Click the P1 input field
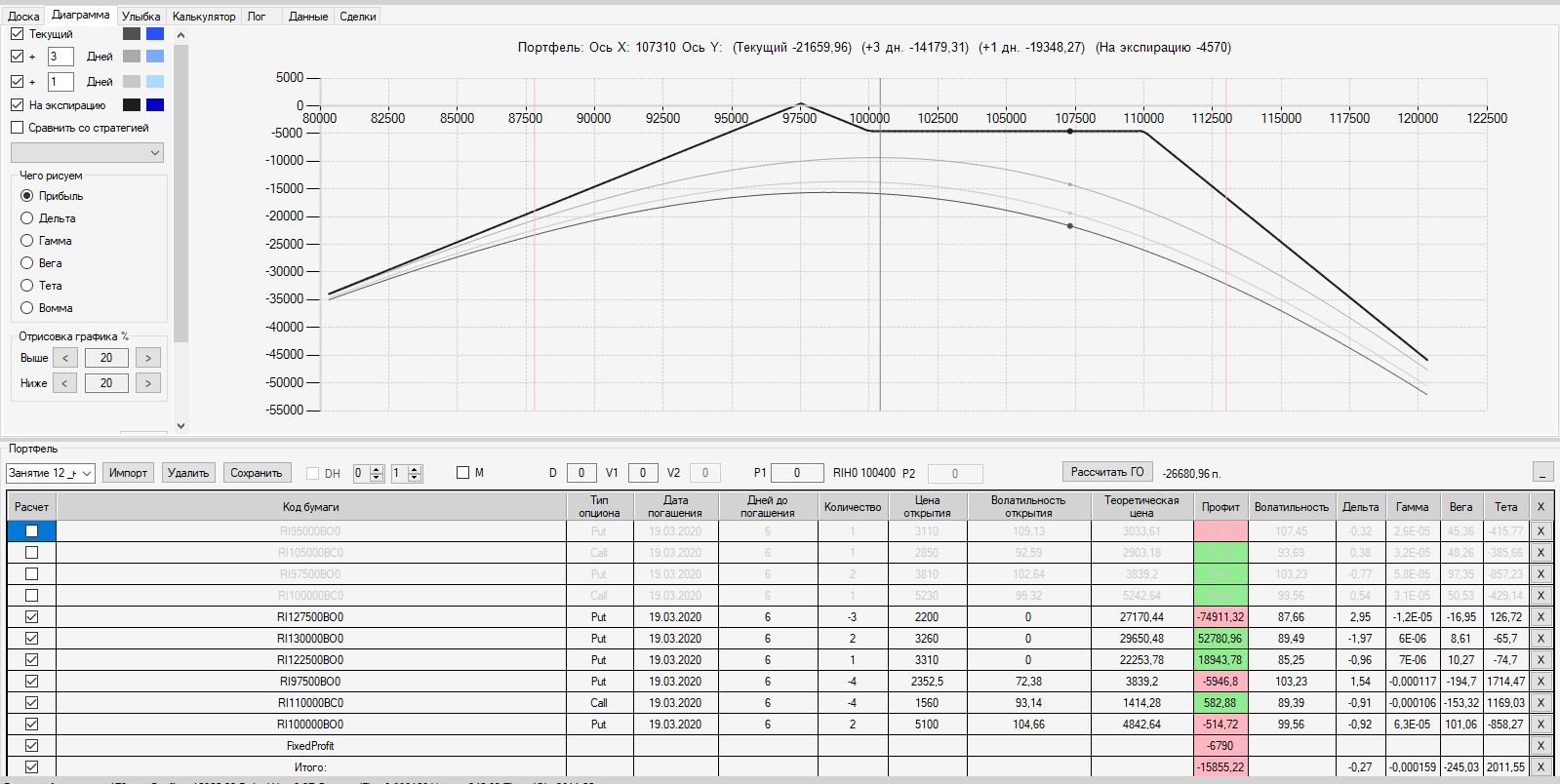 pos(797,473)
